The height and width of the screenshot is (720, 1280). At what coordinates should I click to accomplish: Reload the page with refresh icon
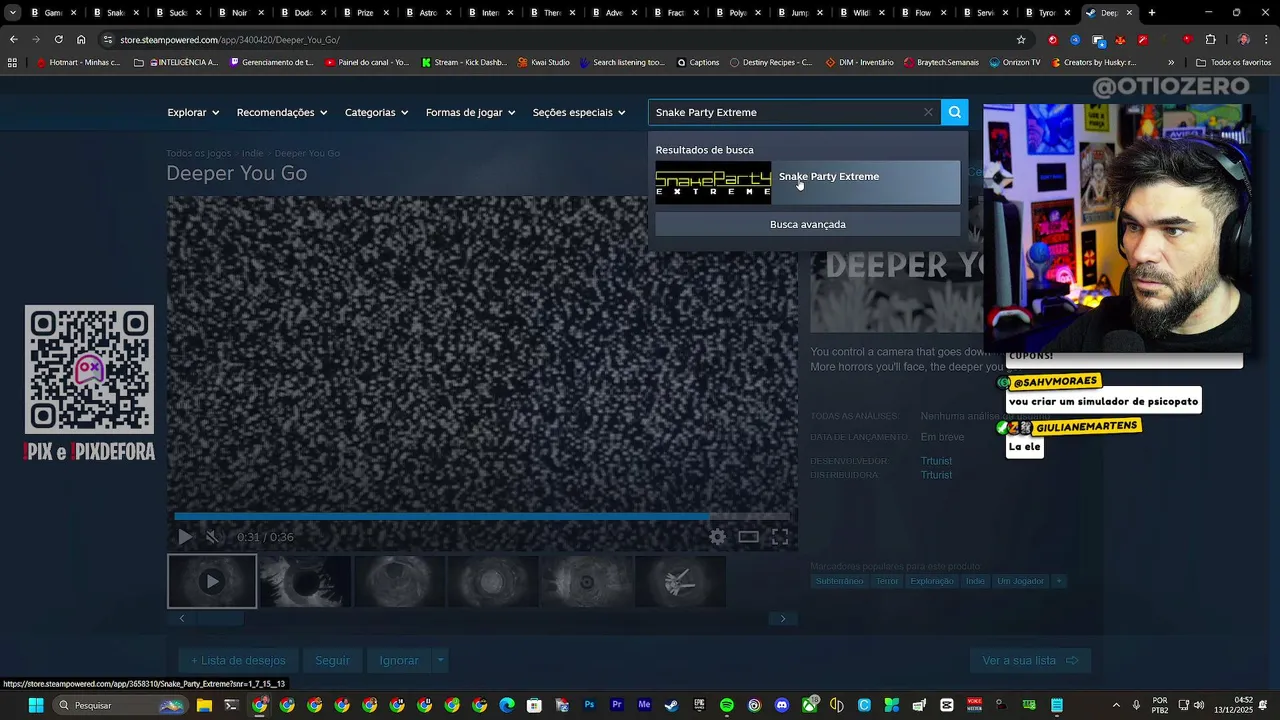(x=58, y=39)
